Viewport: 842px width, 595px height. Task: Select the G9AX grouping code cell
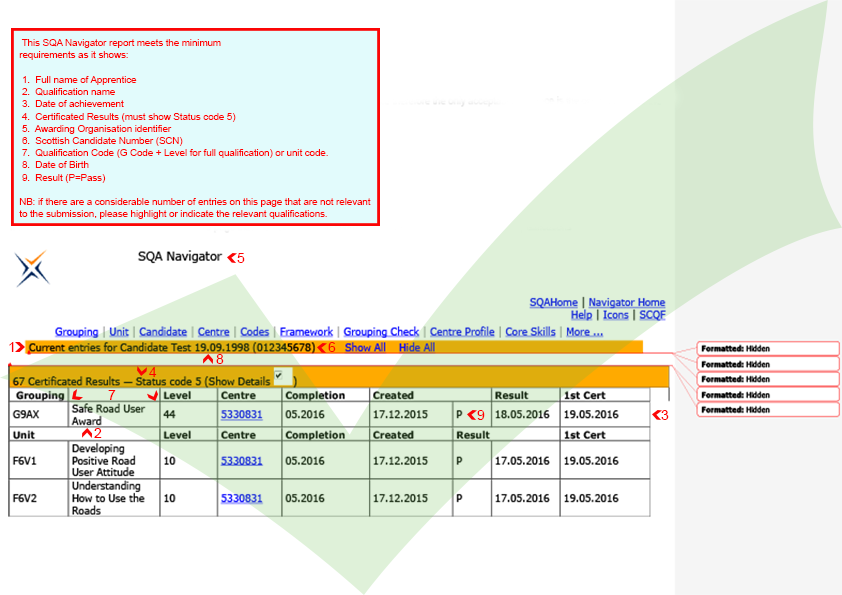(x=39, y=415)
